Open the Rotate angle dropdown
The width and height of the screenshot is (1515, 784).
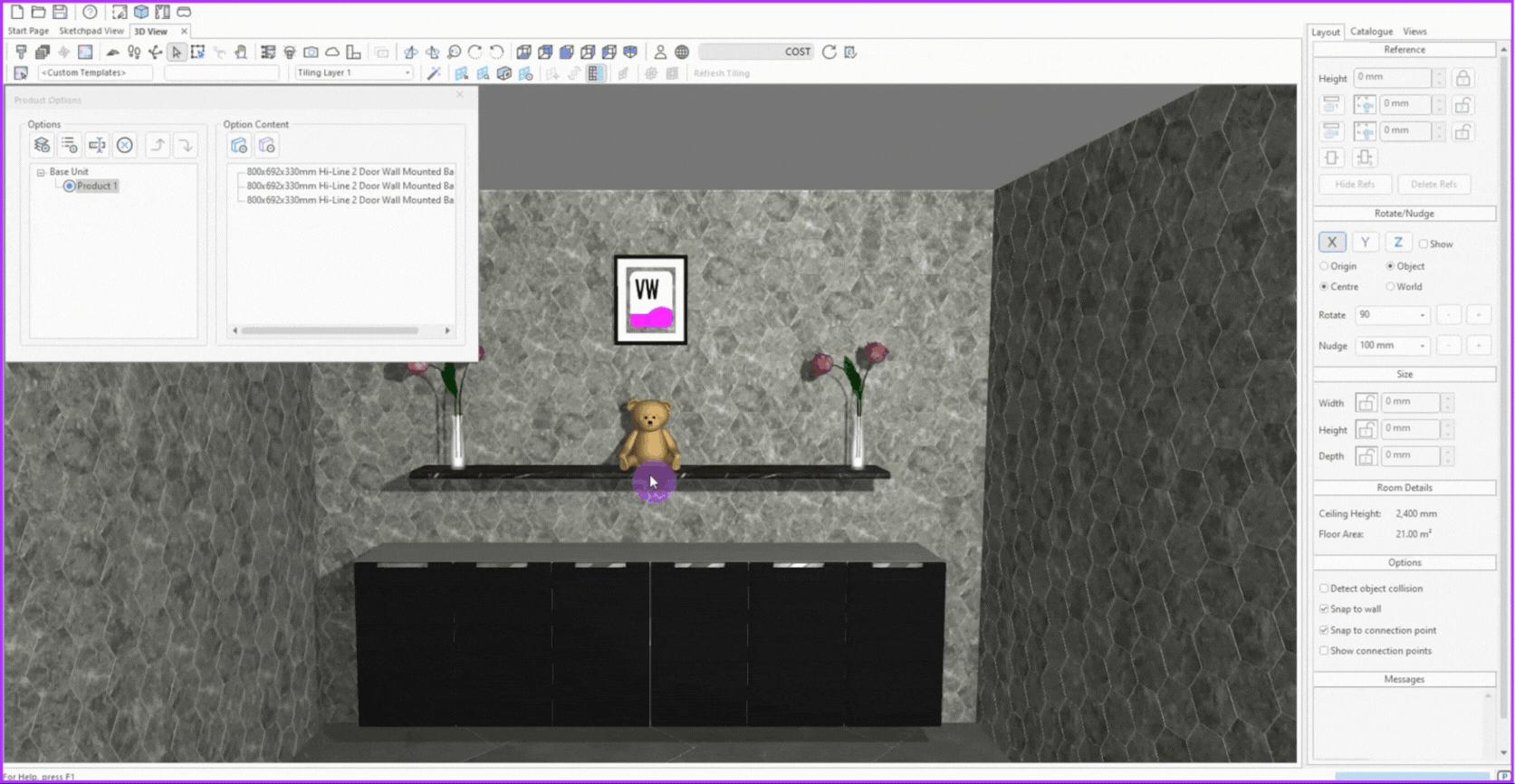tap(1422, 315)
